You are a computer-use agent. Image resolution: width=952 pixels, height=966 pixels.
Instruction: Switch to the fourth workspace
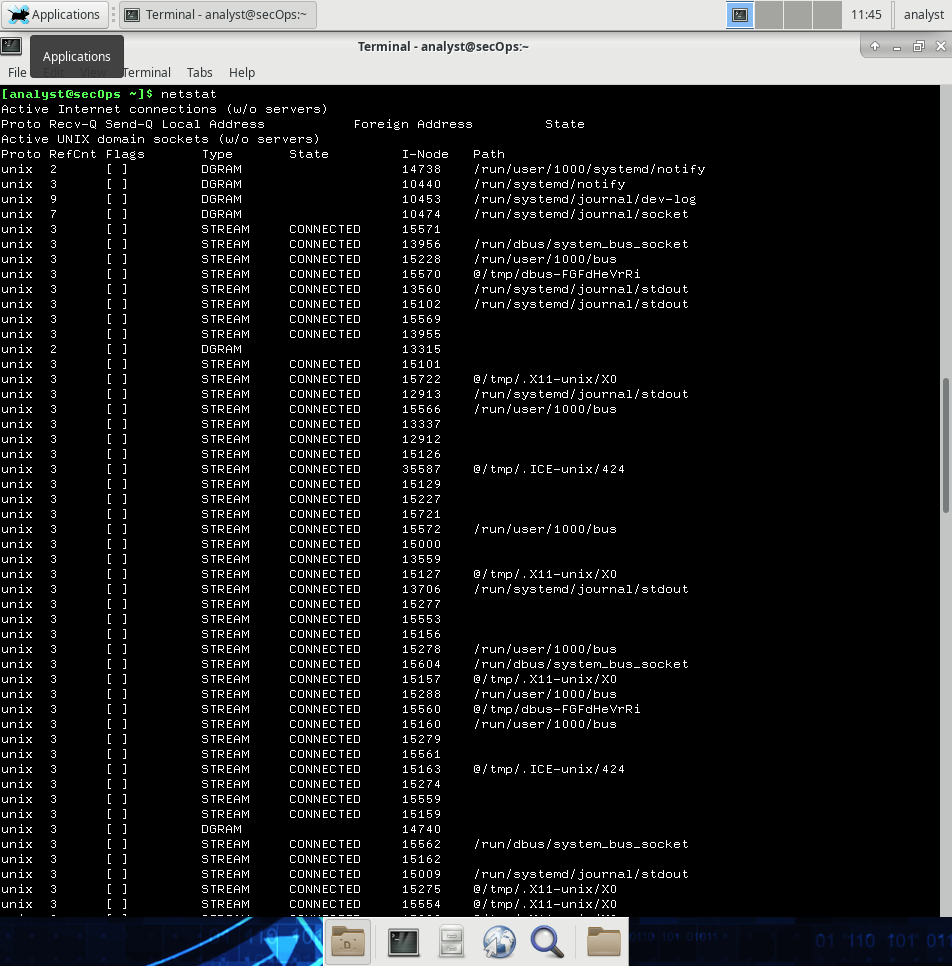coord(827,14)
